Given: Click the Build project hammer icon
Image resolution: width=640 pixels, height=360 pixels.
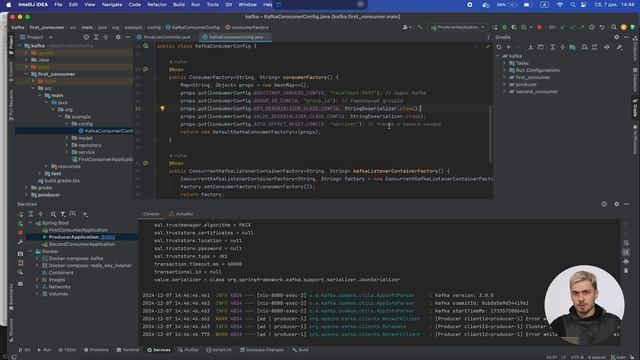Looking at the screenshot, I should 420,27.
